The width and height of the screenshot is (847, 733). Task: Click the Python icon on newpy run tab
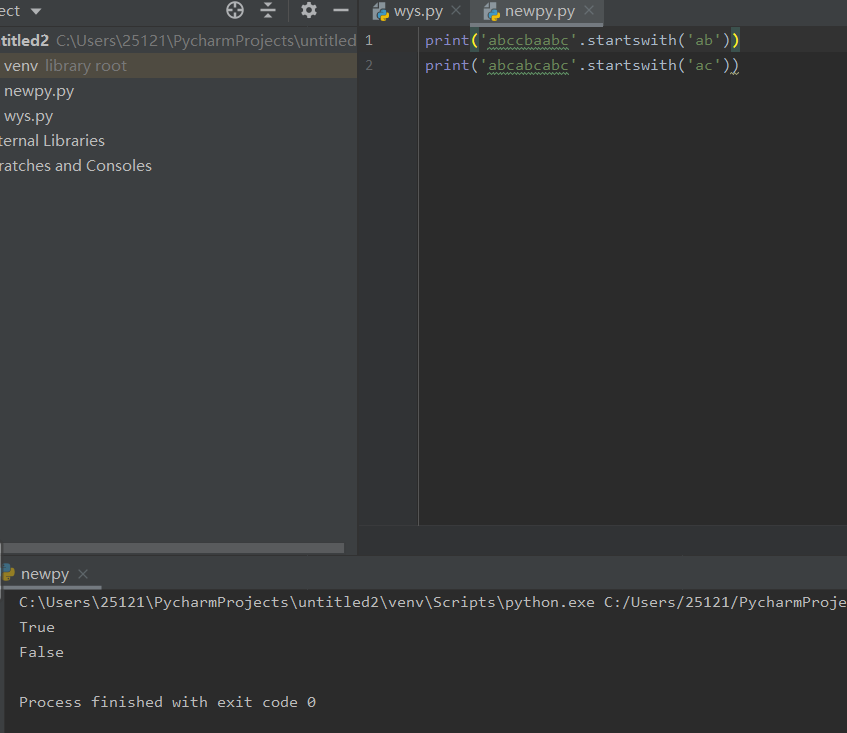(x=8, y=573)
